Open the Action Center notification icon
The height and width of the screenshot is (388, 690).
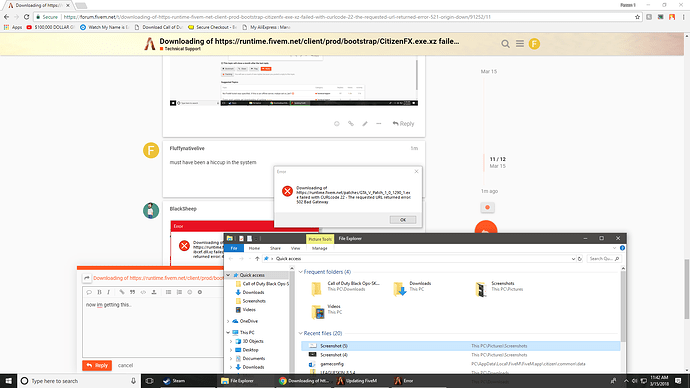(678, 381)
